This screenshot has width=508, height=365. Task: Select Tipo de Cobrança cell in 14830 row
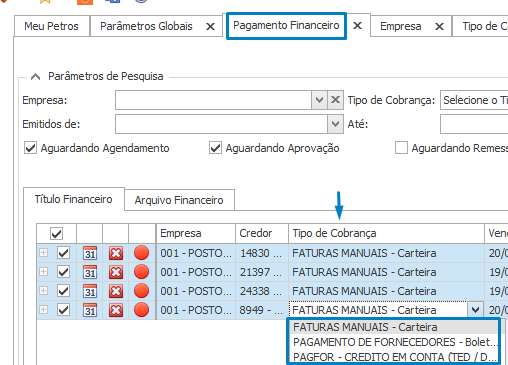point(386,253)
